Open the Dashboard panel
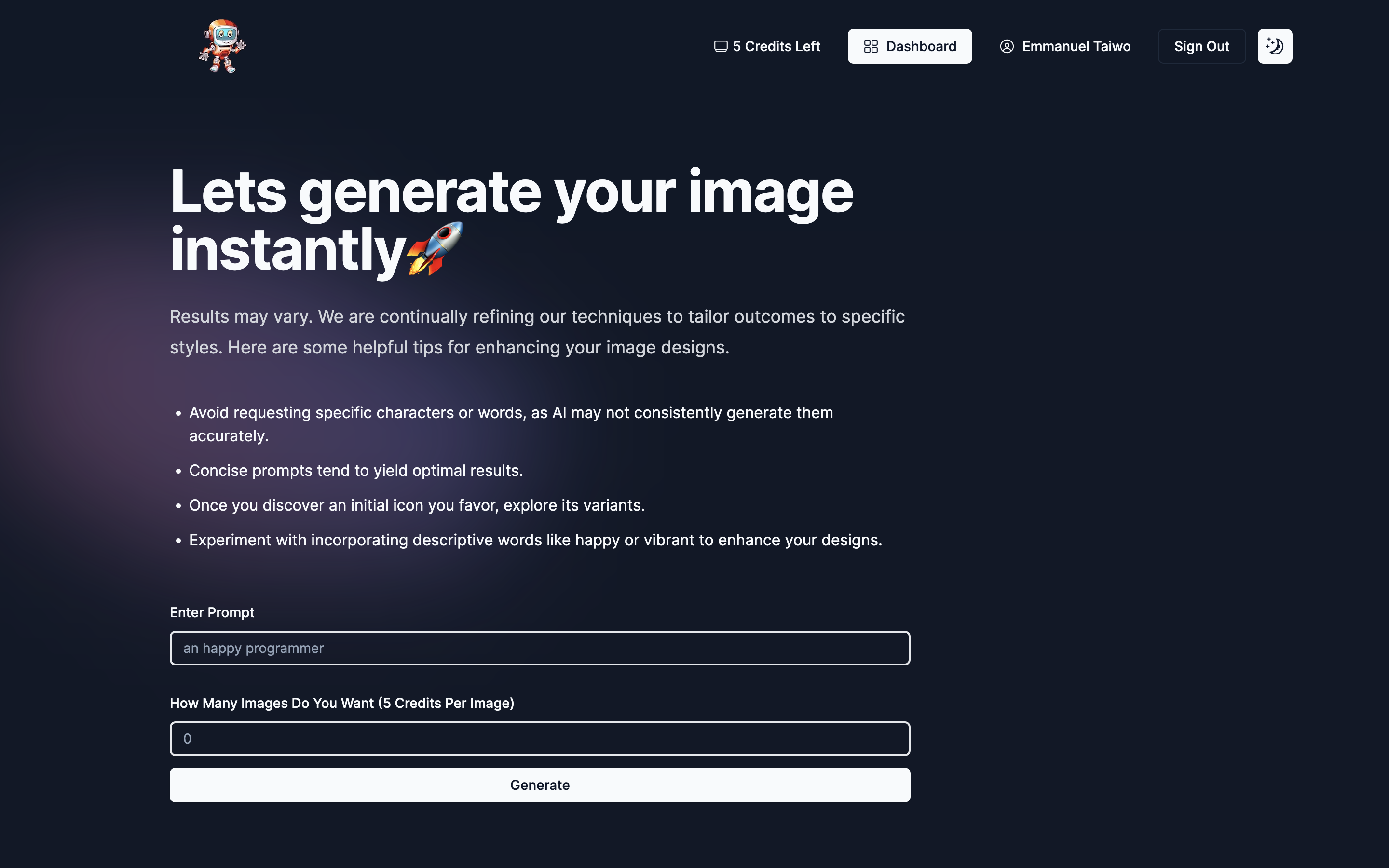The width and height of the screenshot is (1389, 868). (x=909, y=46)
